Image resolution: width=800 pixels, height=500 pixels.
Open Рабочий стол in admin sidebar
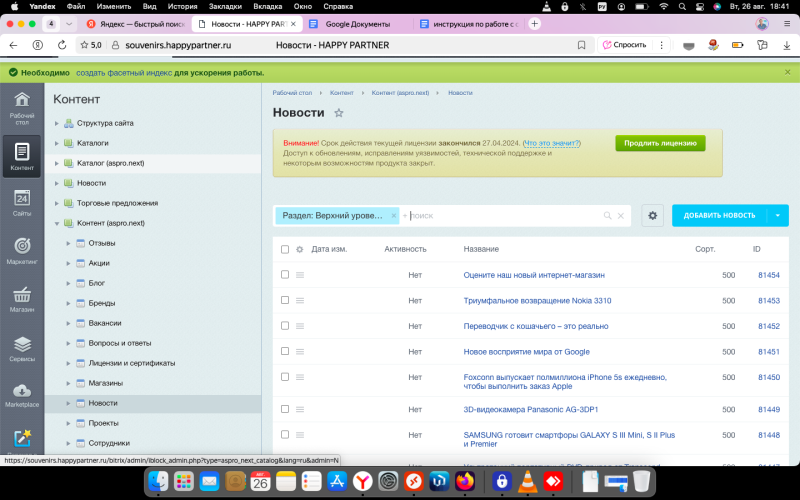point(21,109)
